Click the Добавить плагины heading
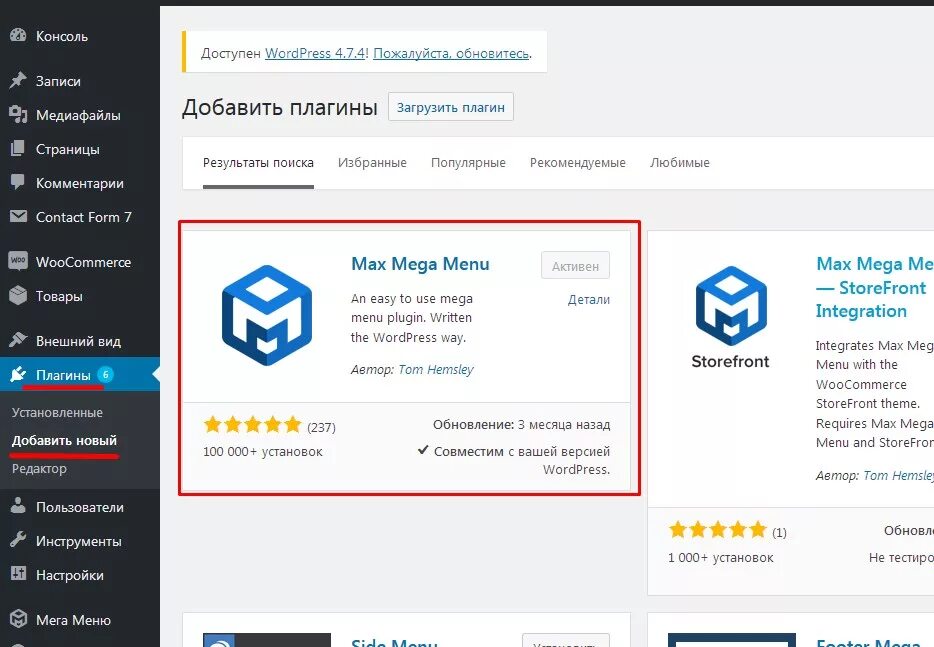The width and height of the screenshot is (934, 647). [280, 107]
